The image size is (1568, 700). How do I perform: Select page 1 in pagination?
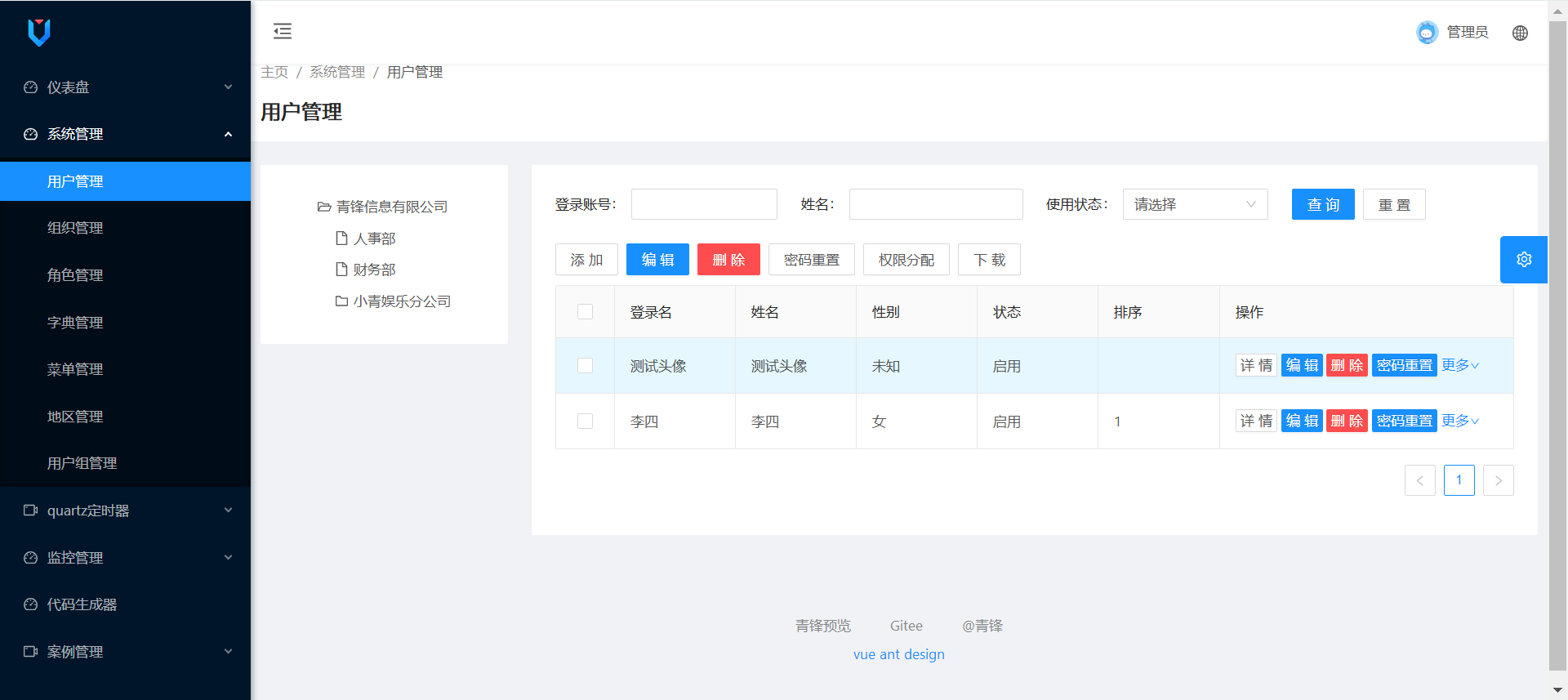1459,480
